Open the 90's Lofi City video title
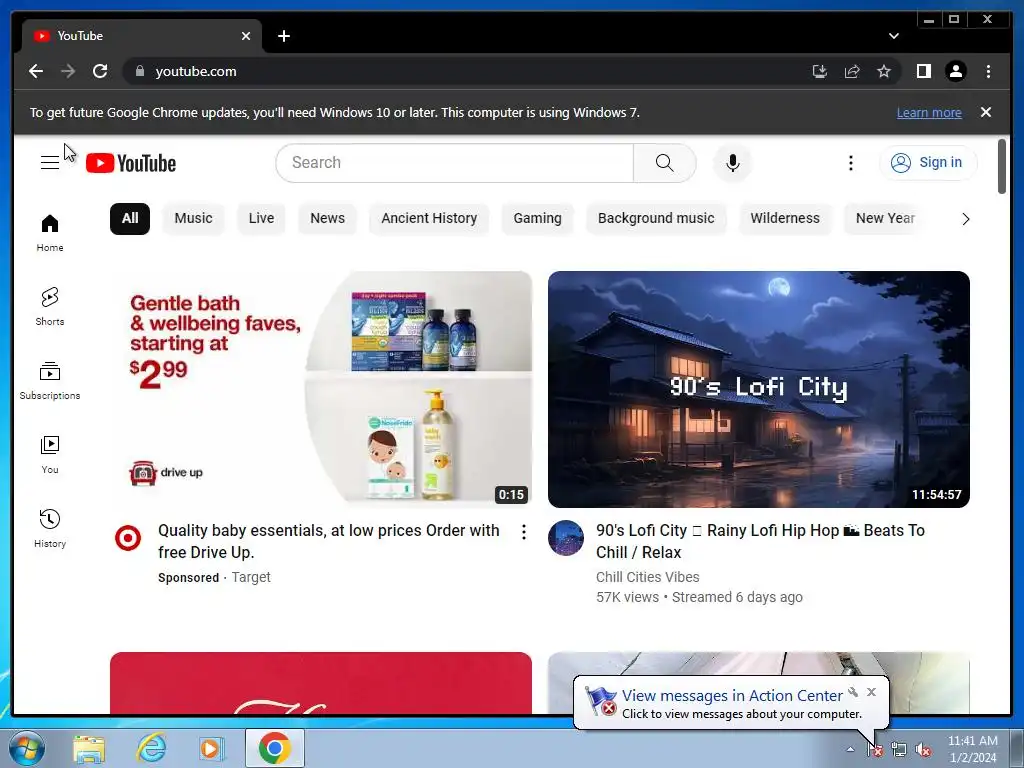 click(760, 541)
